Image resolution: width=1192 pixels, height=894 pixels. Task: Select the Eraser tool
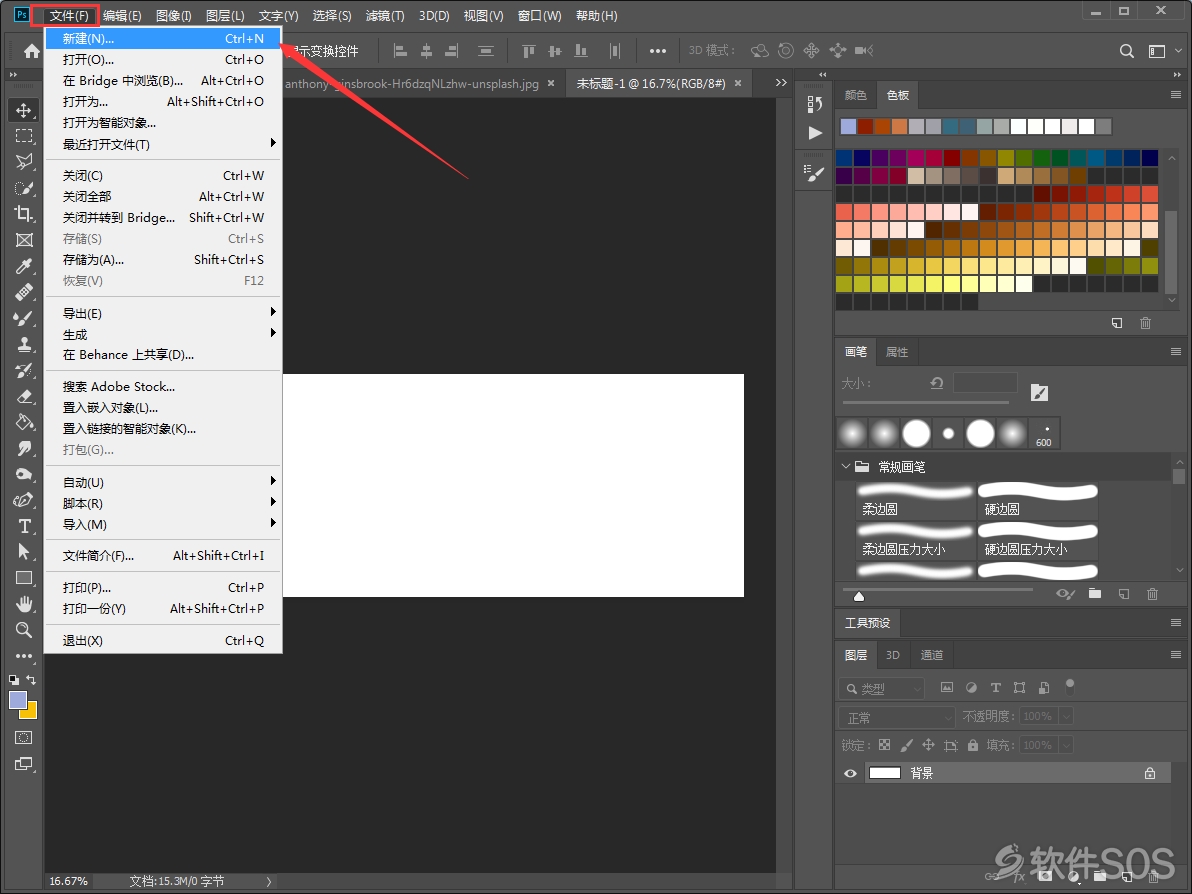(24, 396)
